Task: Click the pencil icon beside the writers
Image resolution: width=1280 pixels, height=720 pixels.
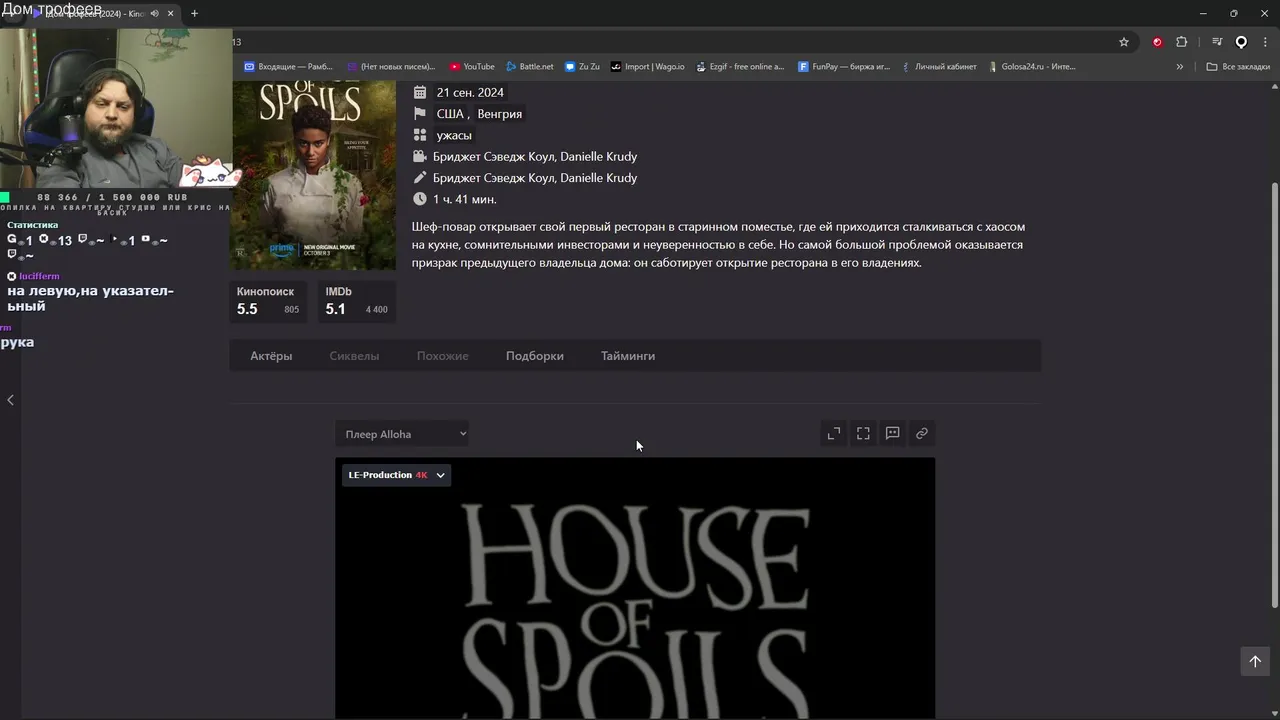Action: click(420, 178)
